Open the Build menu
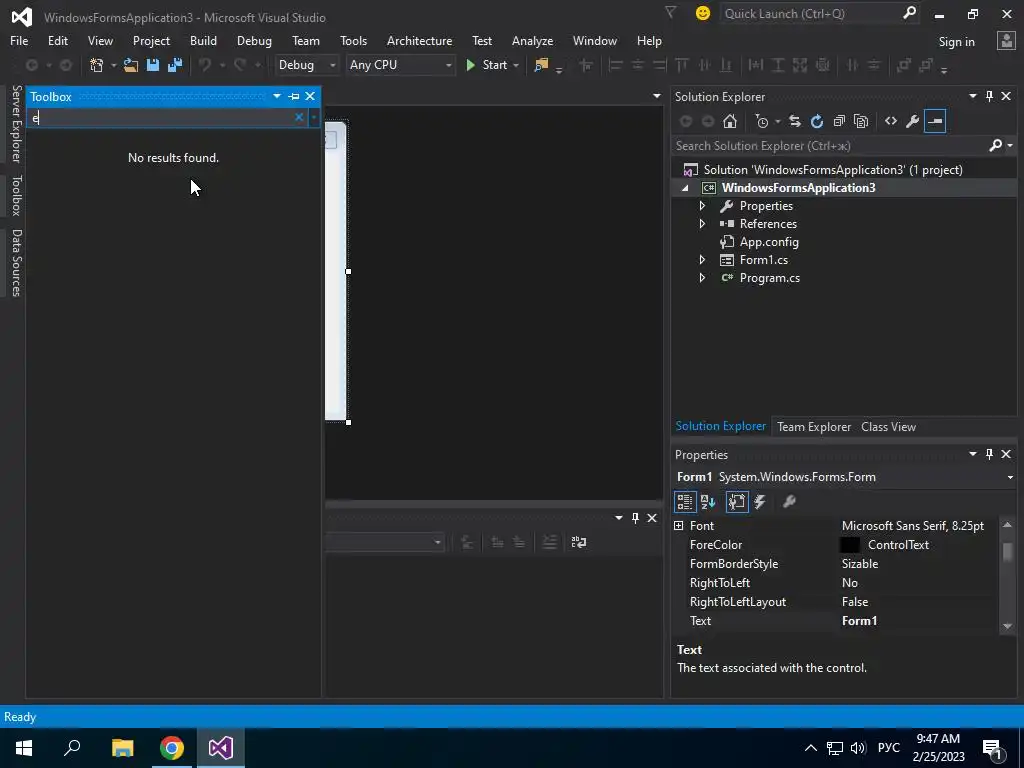The width and height of the screenshot is (1024, 768). click(x=203, y=40)
